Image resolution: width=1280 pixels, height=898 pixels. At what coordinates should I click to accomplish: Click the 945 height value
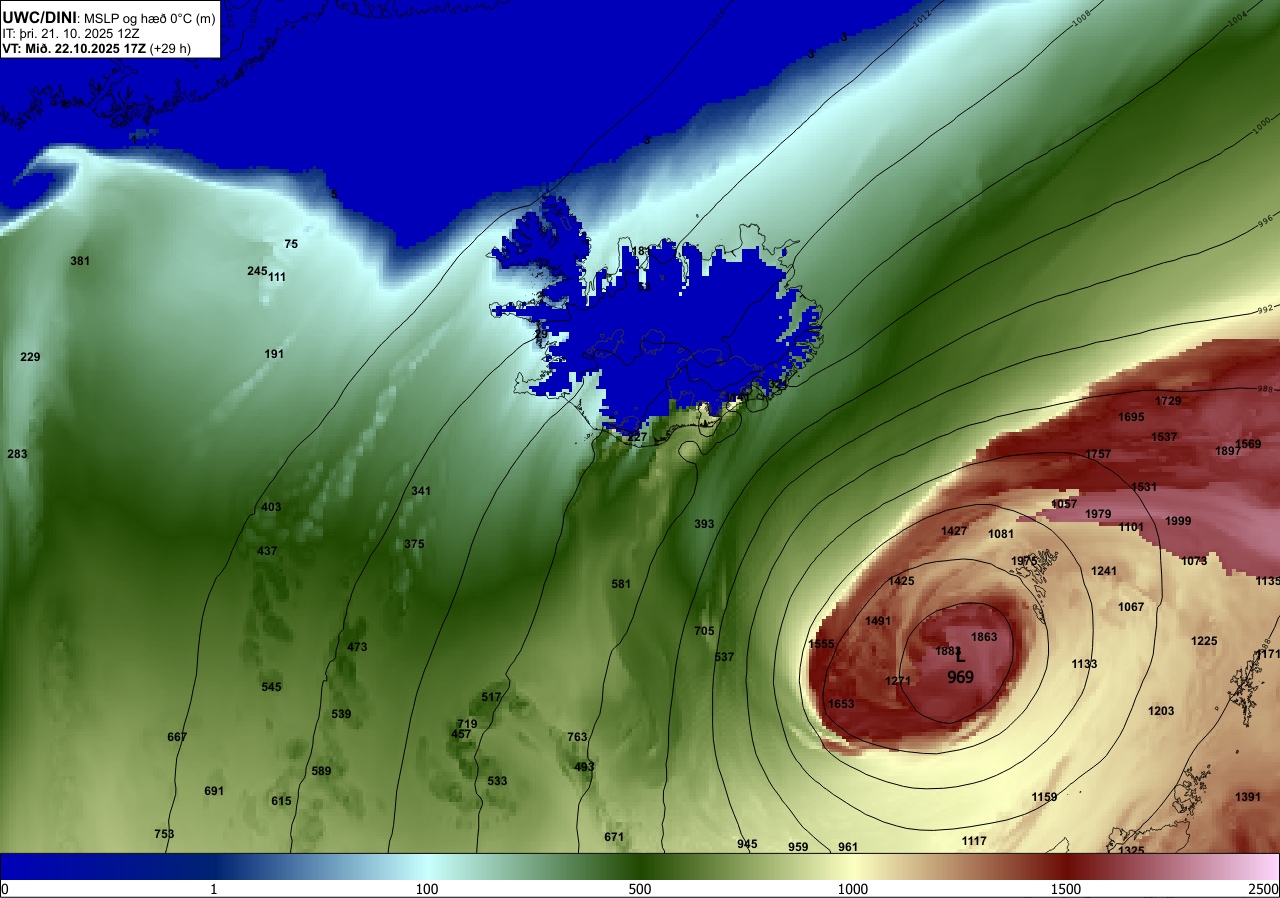[747, 844]
